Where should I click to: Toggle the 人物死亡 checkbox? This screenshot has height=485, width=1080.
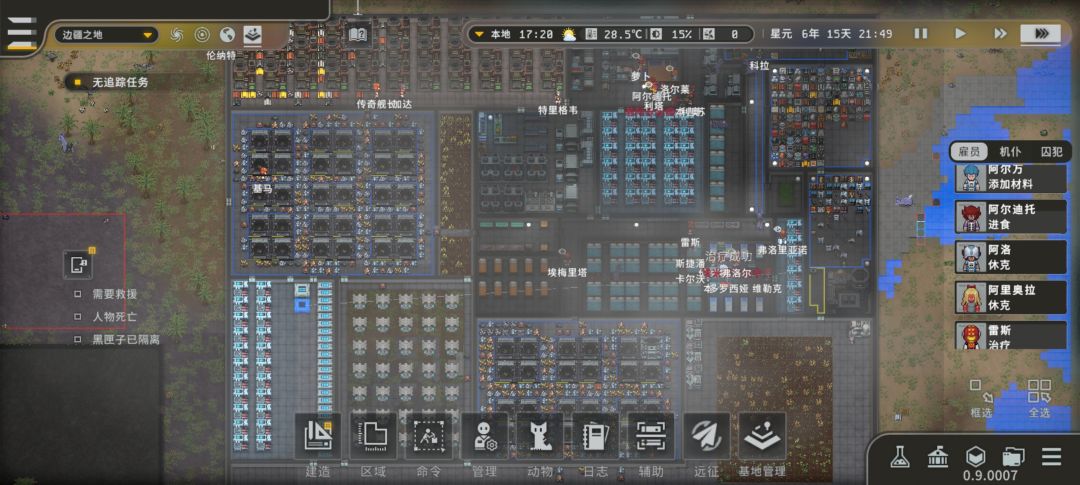click(78, 317)
